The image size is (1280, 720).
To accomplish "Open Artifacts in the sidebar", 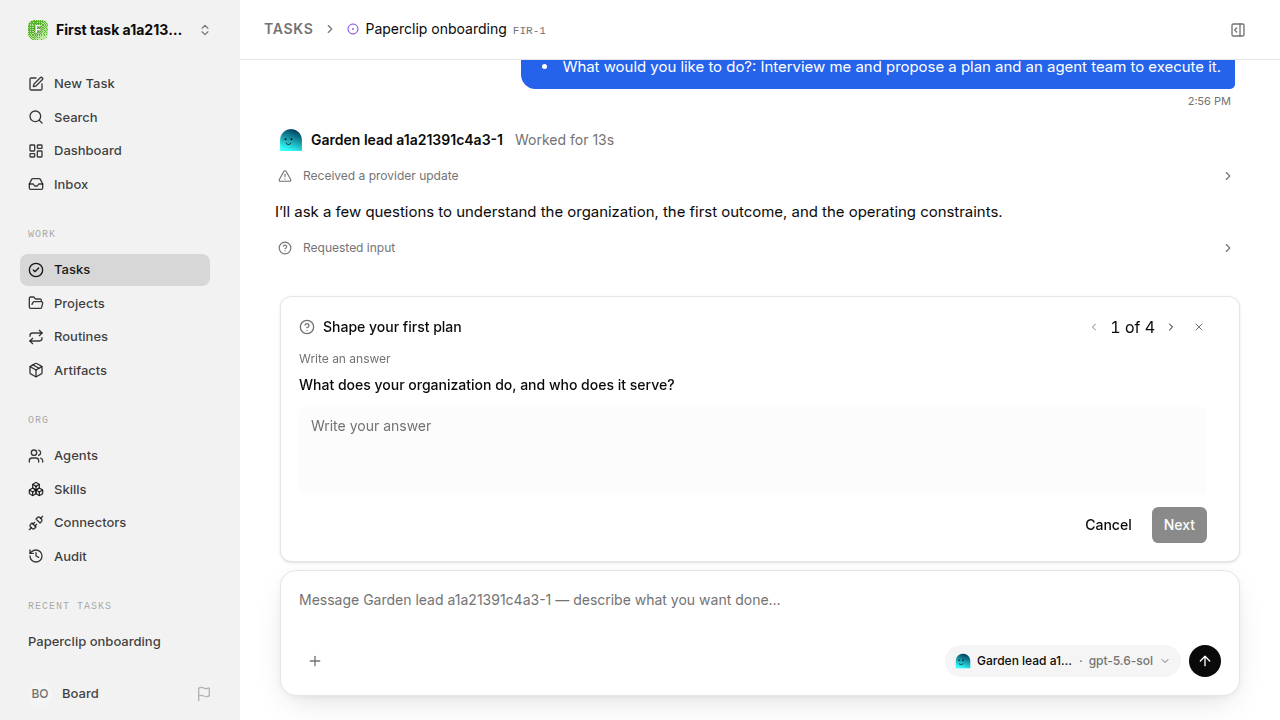I will click(115, 370).
